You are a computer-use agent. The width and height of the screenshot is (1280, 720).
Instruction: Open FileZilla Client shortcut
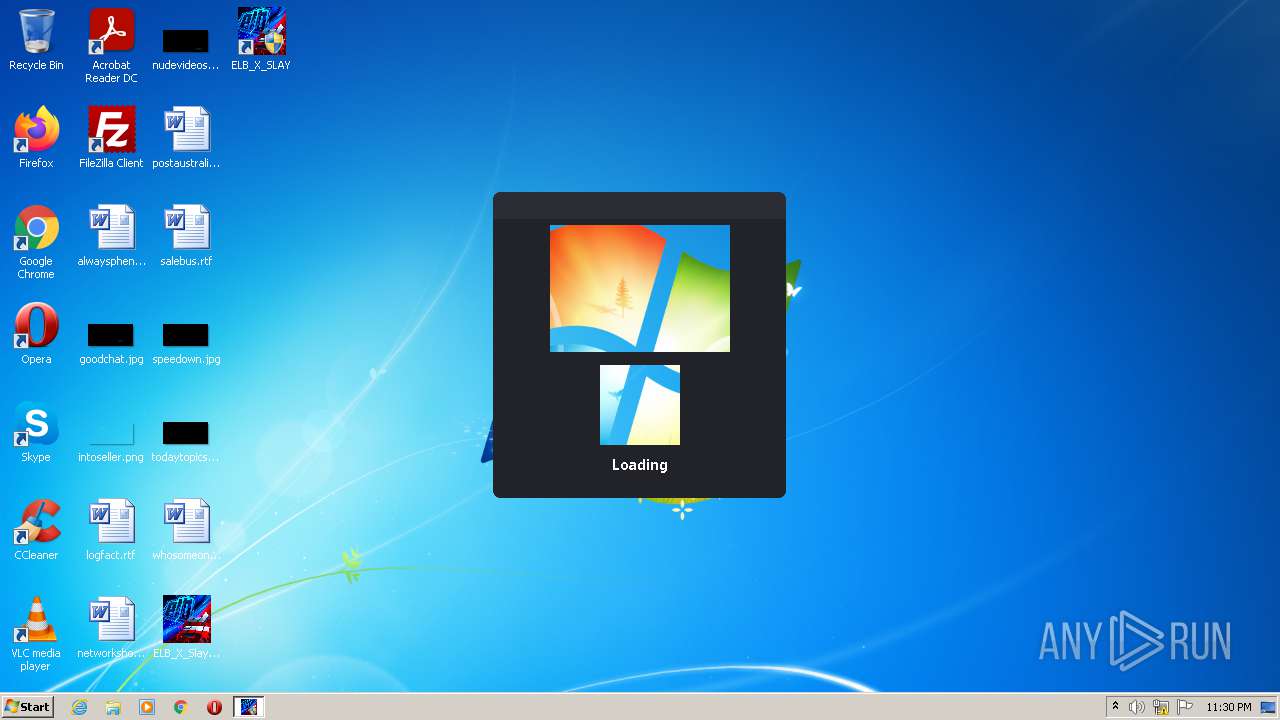(111, 138)
